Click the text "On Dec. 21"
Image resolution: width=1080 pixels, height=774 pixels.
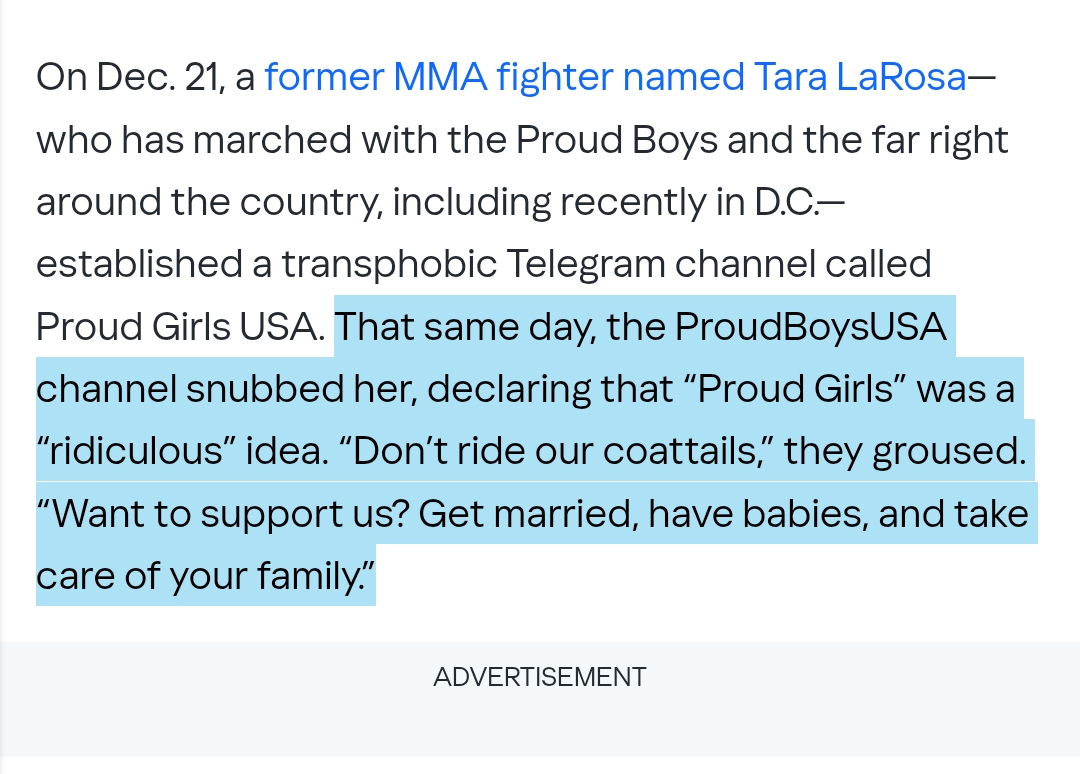point(129,77)
